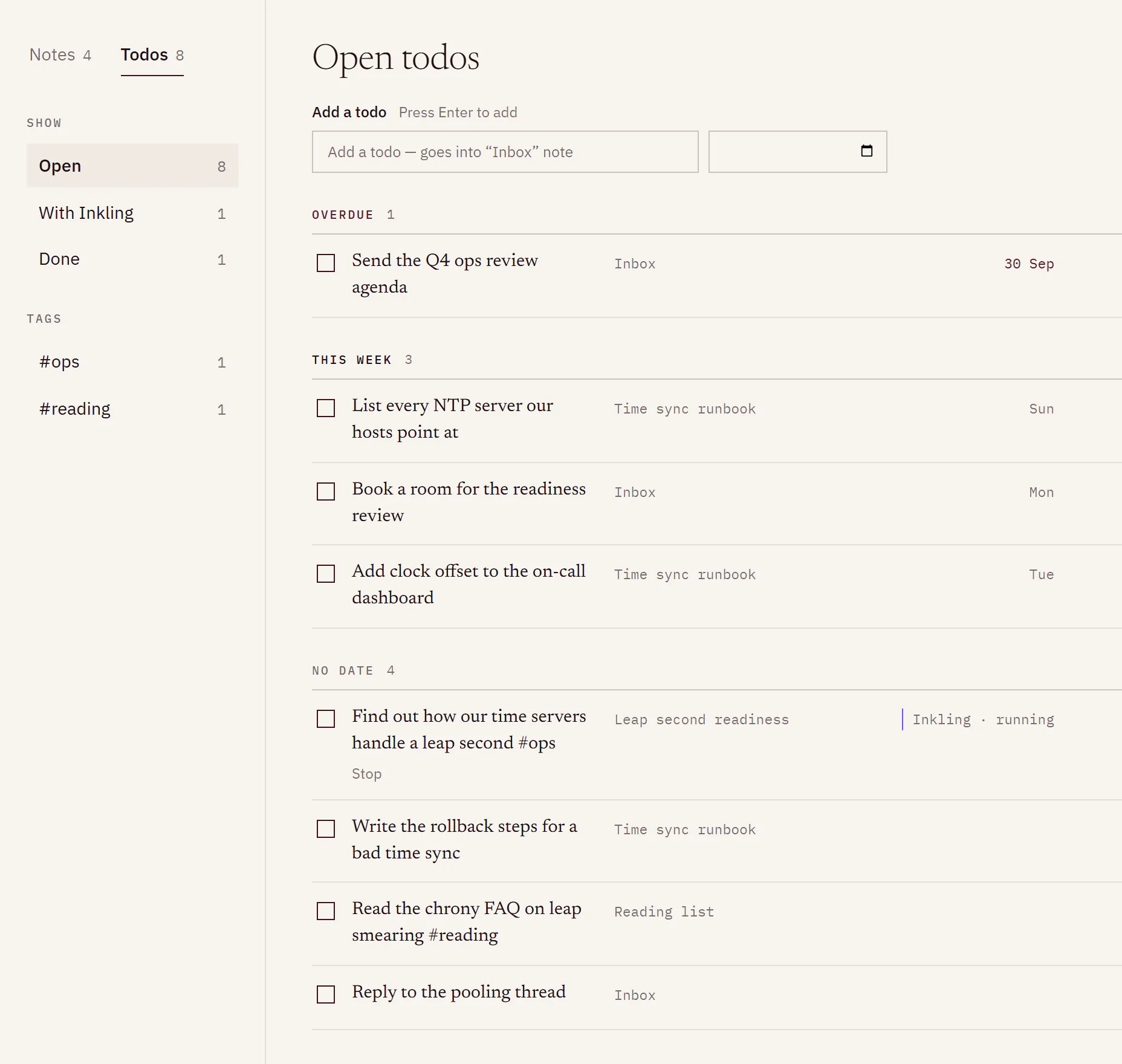
Task: Click the THIS WEEK section heading
Action: [x=352, y=360]
